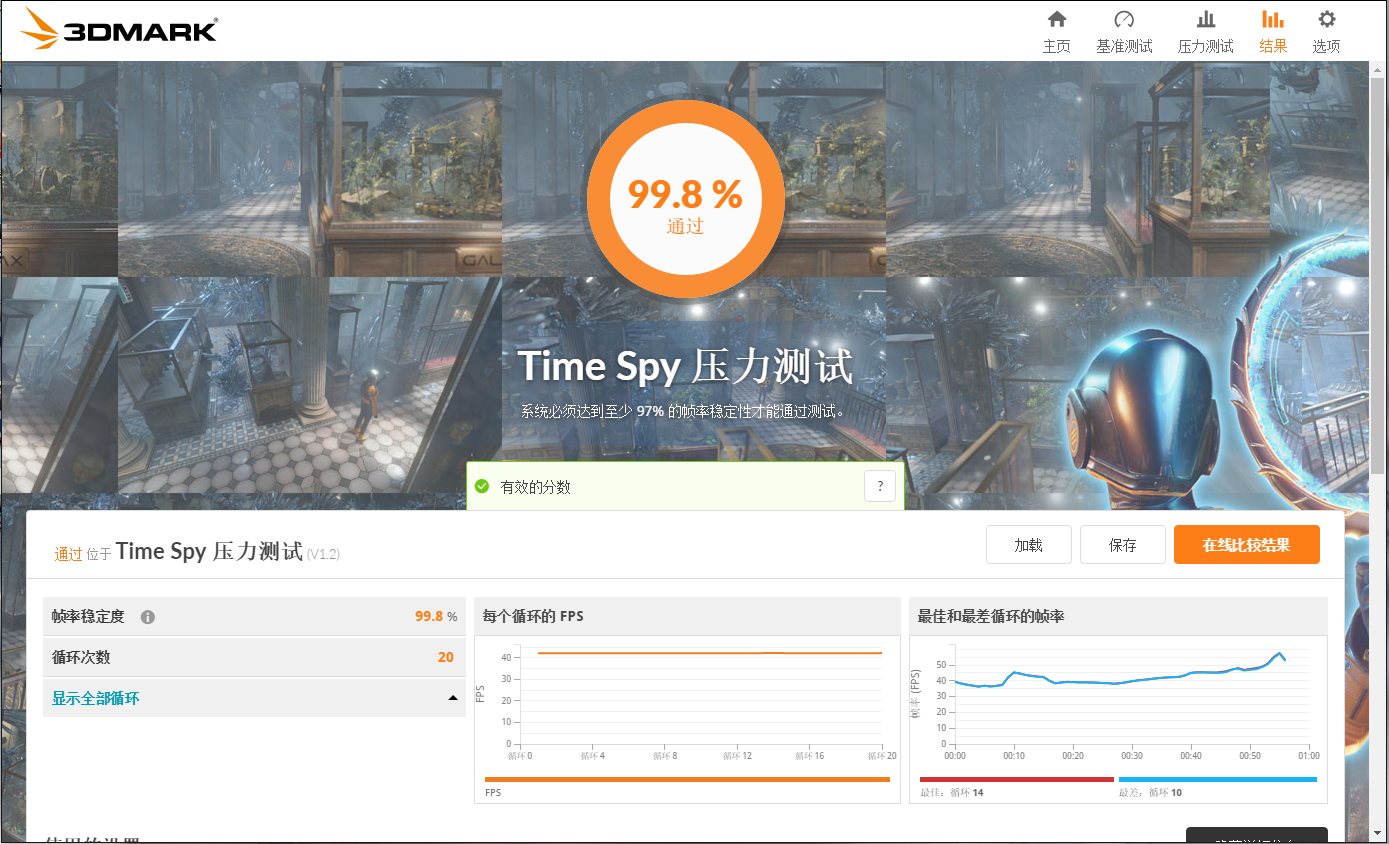Click the 保存 button
Screen dimensions: 1389x844
(1123, 545)
